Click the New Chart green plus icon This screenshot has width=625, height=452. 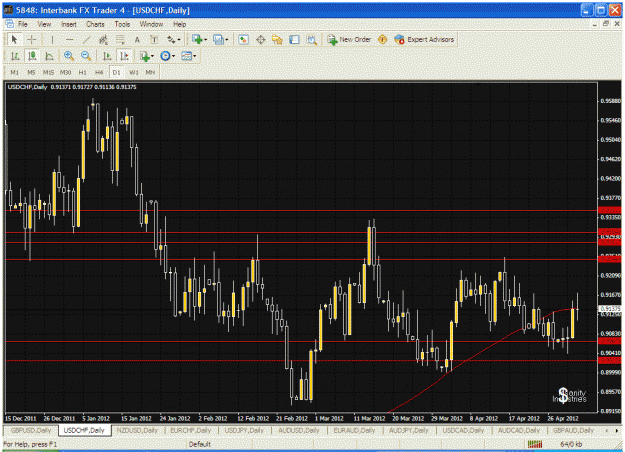pyautogui.click(x=197, y=39)
